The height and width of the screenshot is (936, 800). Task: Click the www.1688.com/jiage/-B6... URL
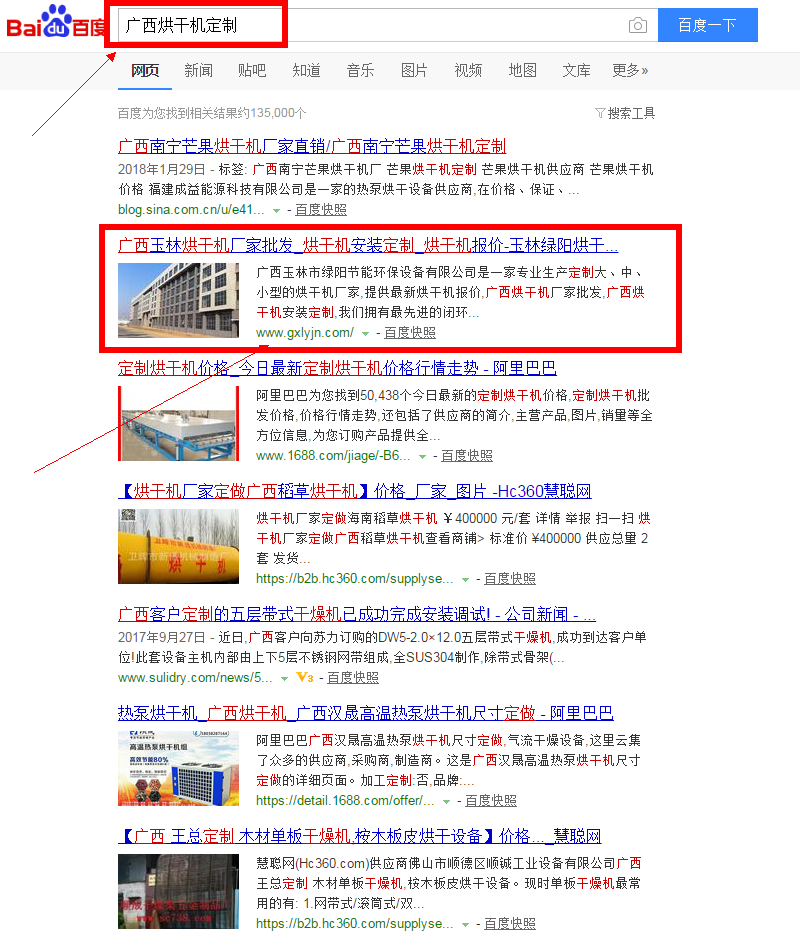pyautogui.click(x=333, y=455)
